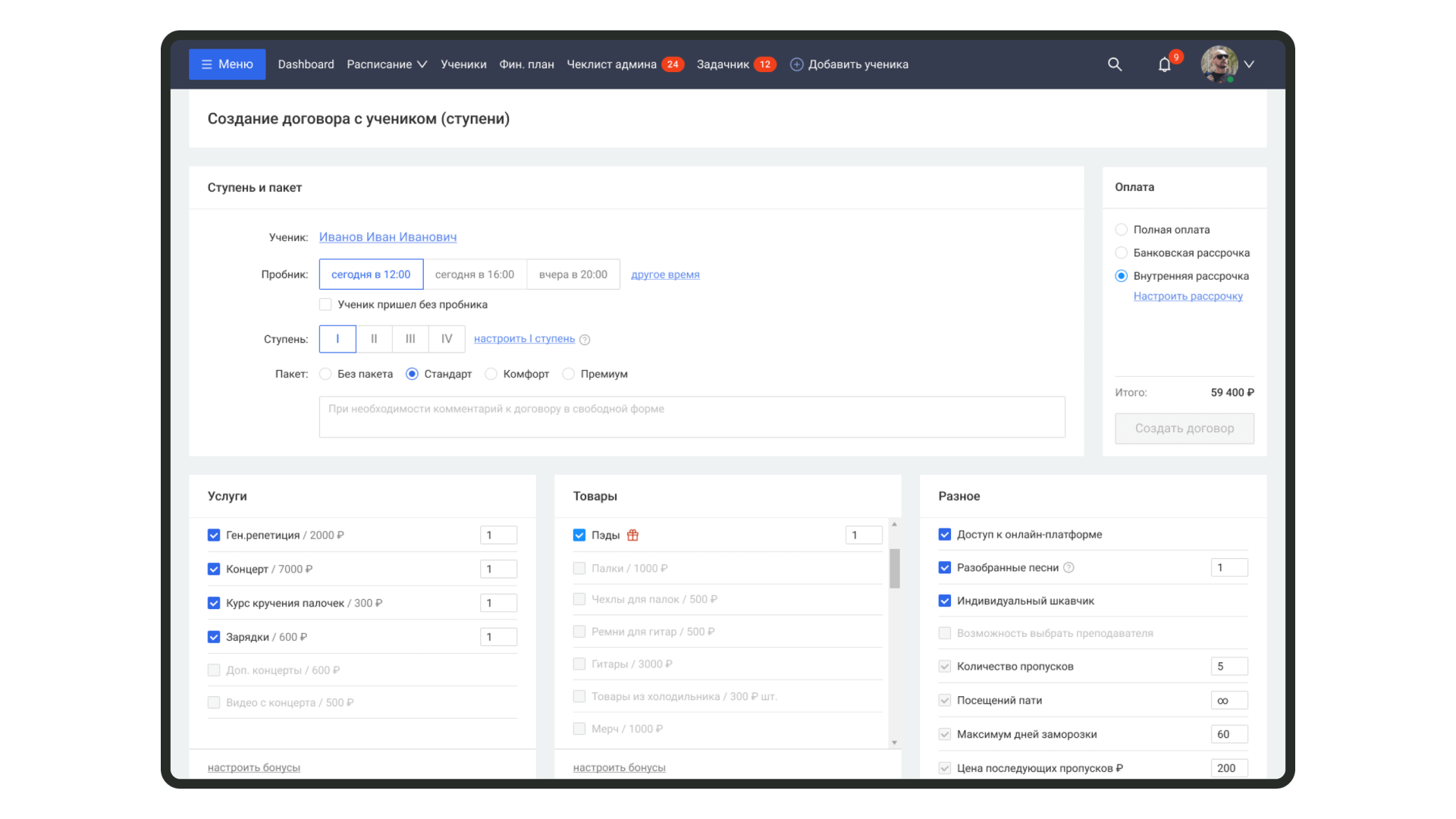Open the Ученики menu item

coord(463,64)
